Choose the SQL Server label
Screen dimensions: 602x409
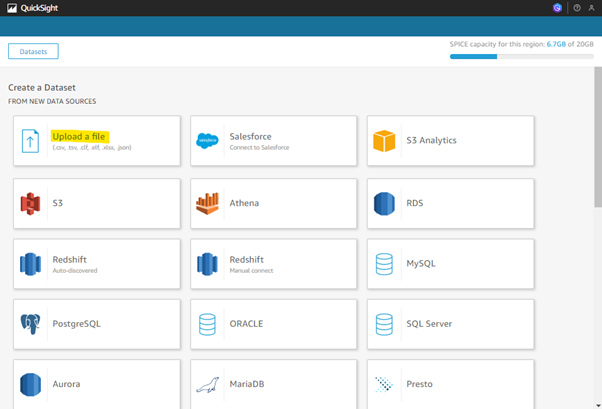[x=429, y=324]
